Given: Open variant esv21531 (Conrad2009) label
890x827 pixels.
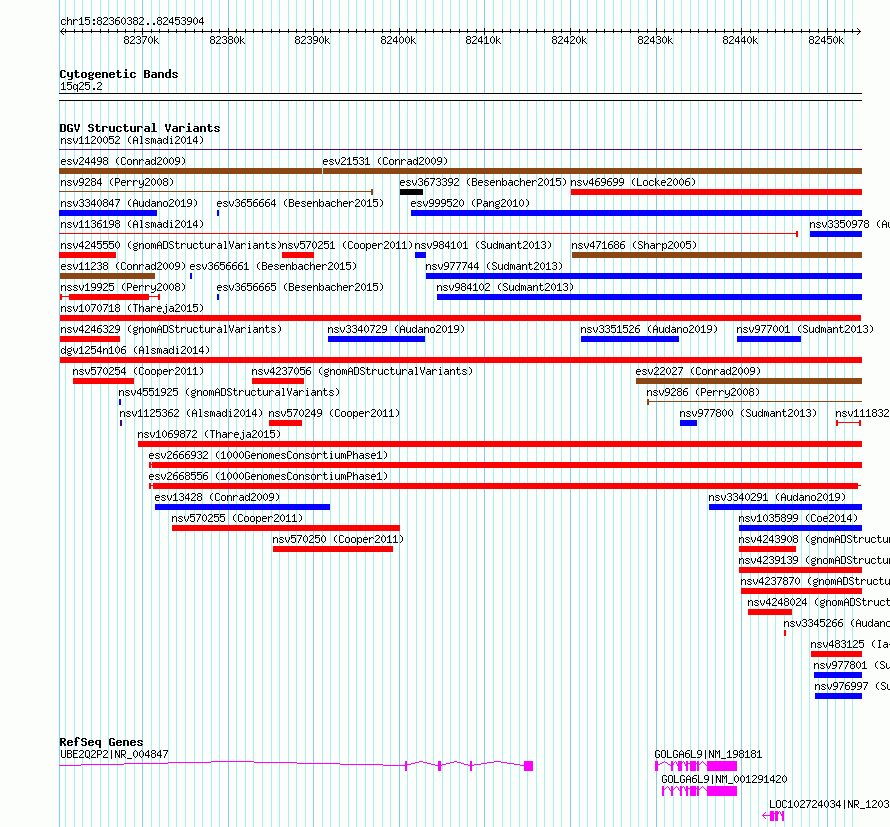Looking at the screenshot, I should click(x=385, y=161).
